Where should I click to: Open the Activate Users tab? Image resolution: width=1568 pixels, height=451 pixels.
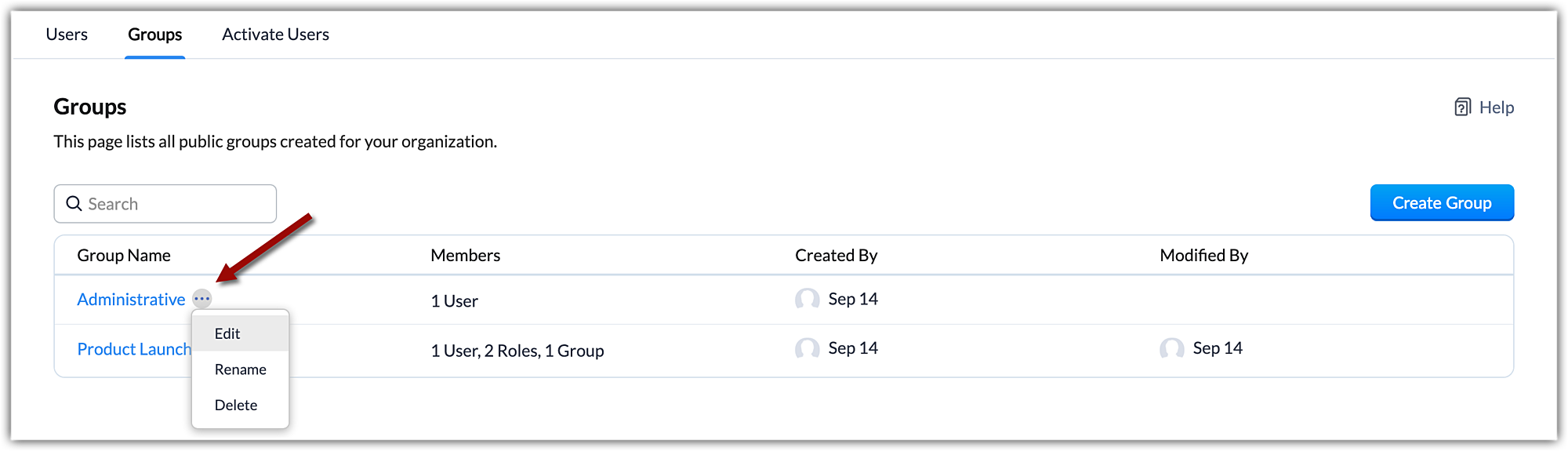click(x=275, y=35)
